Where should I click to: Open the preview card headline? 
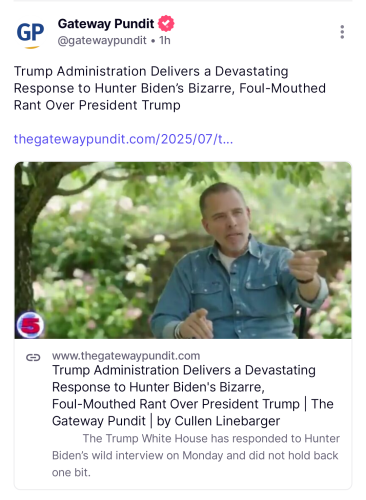click(193, 395)
